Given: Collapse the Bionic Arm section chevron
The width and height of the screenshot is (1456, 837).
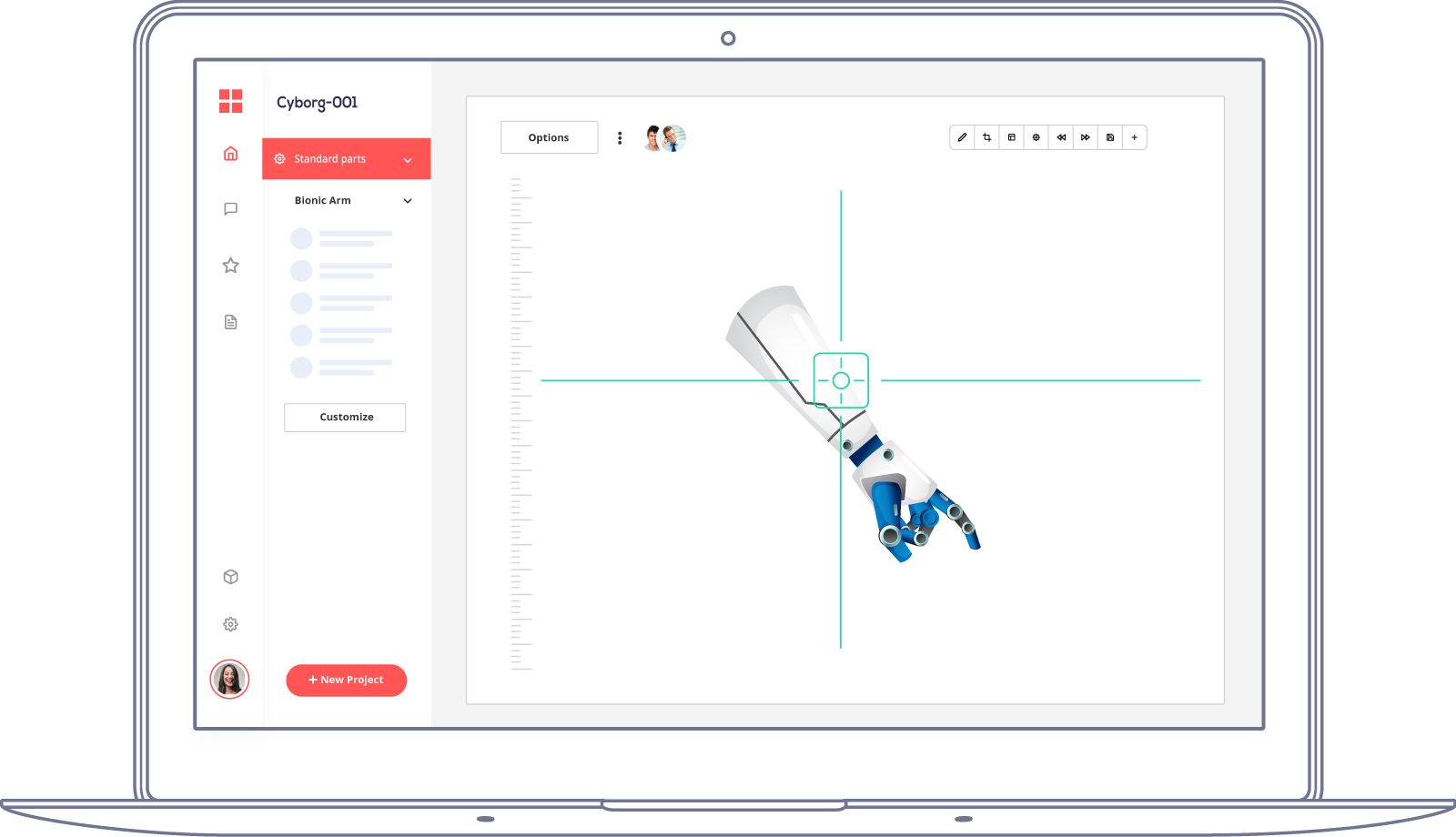Looking at the screenshot, I should pos(408,201).
